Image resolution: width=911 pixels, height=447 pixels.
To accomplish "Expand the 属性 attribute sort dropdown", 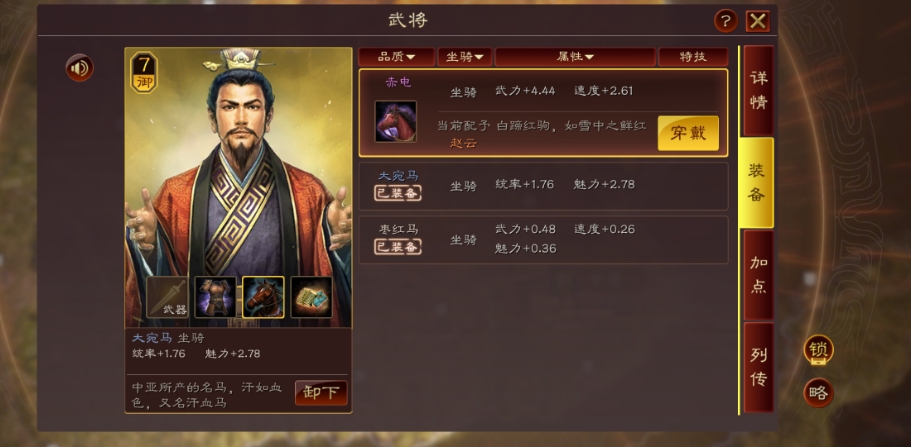I will pos(575,57).
